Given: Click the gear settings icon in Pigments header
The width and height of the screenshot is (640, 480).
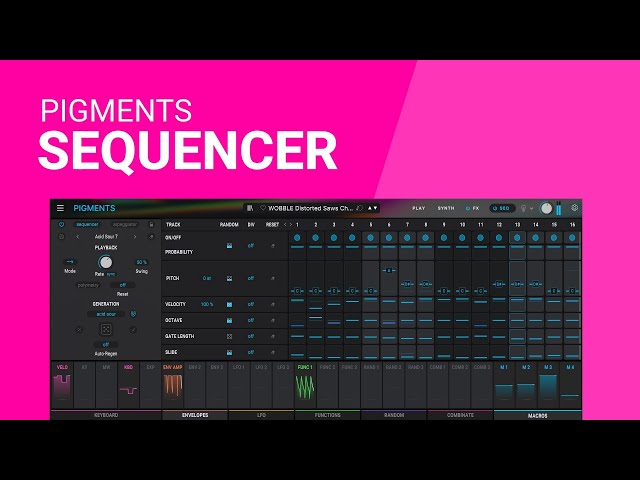Looking at the screenshot, I should click(574, 208).
